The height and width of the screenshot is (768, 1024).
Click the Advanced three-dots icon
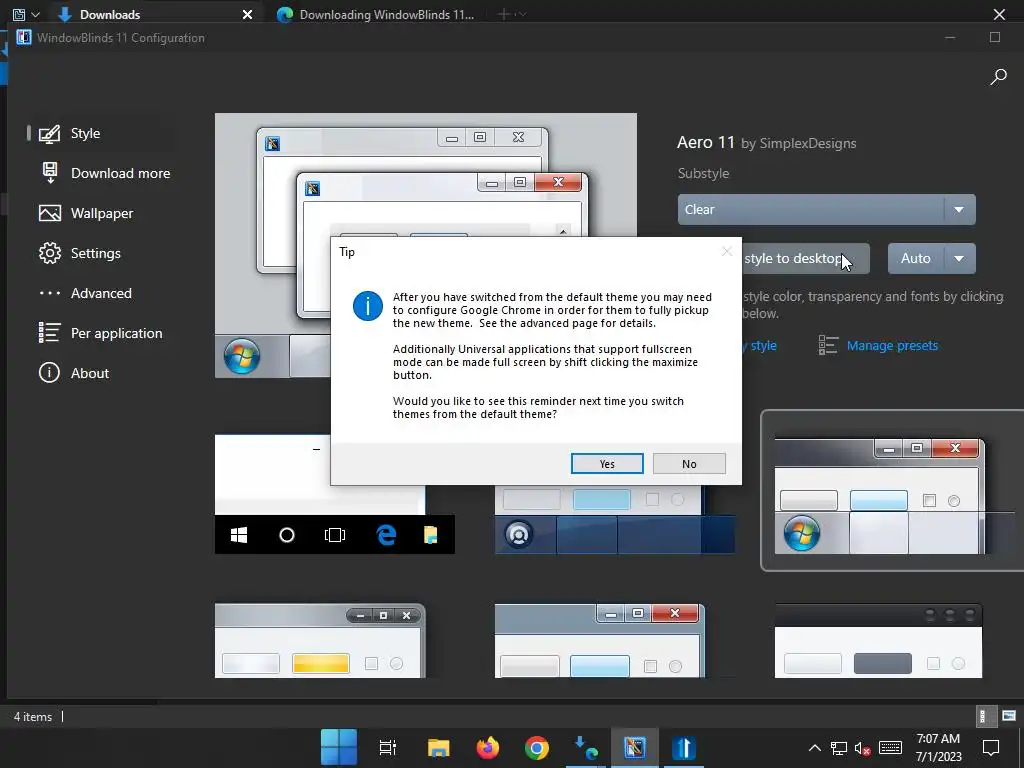[50, 293]
